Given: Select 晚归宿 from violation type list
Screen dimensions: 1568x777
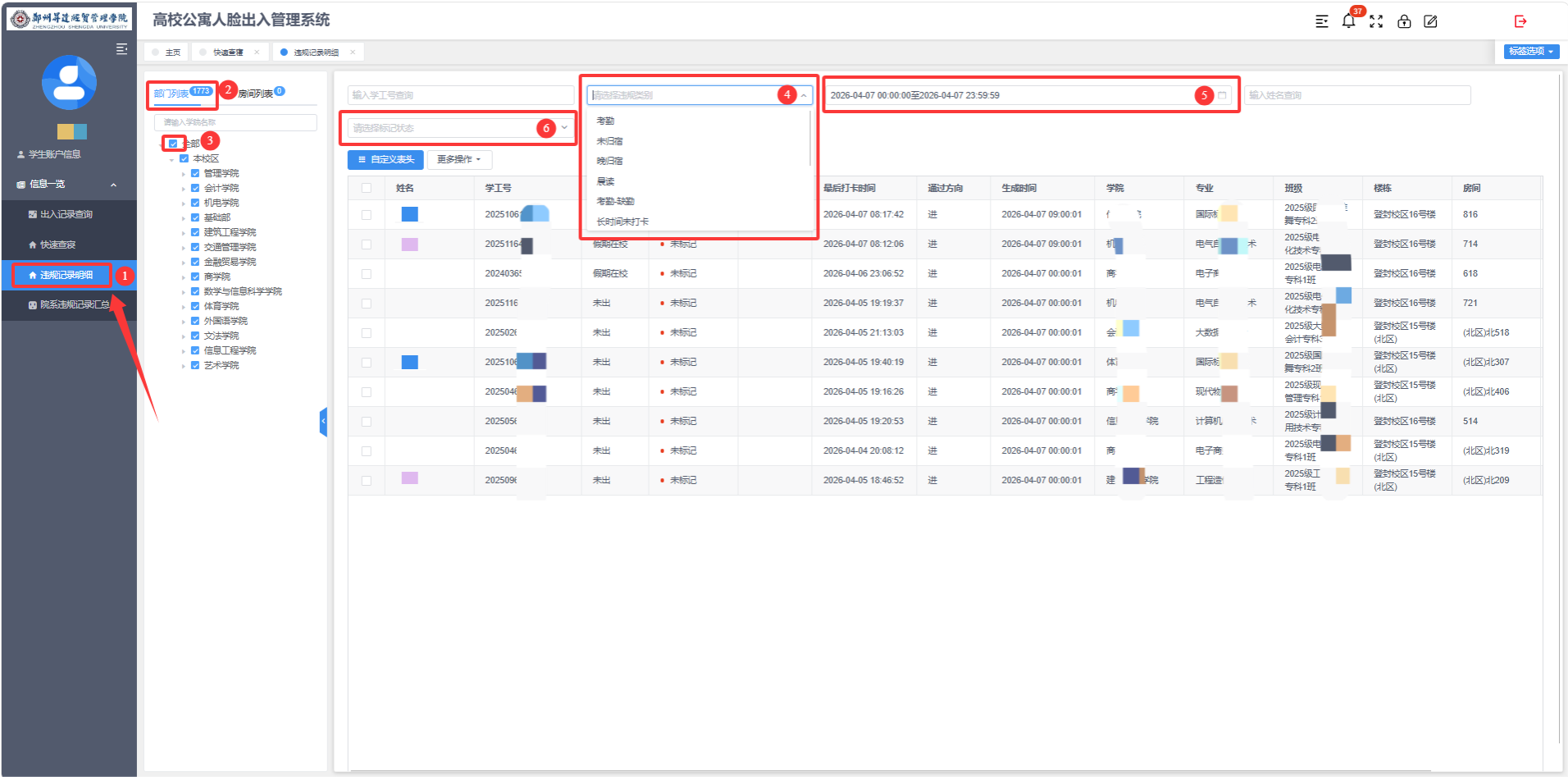Looking at the screenshot, I should click(x=609, y=161).
